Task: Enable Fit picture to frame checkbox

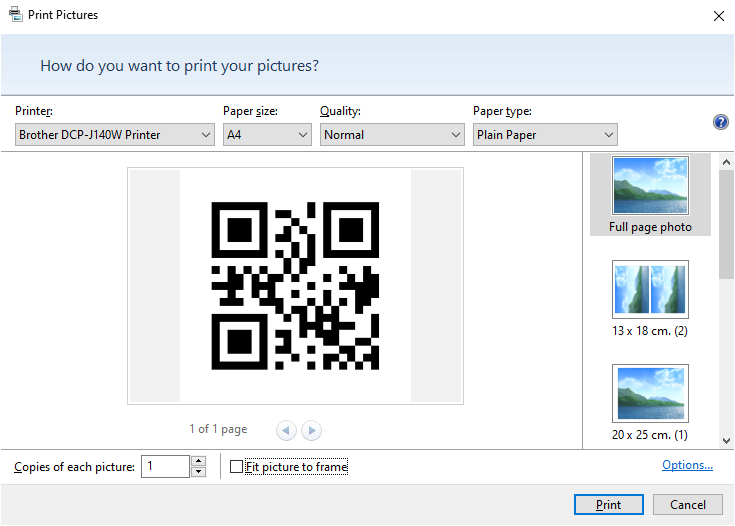Action: point(236,466)
